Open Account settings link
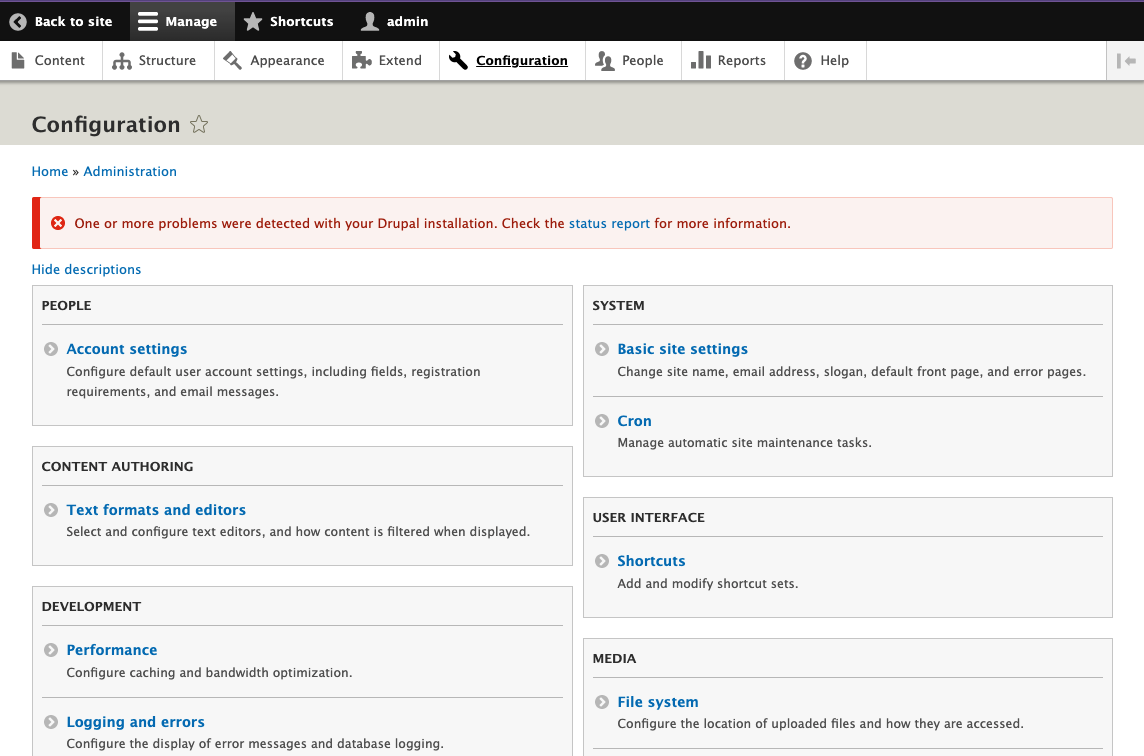The height and width of the screenshot is (756, 1144). click(x=127, y=349)
